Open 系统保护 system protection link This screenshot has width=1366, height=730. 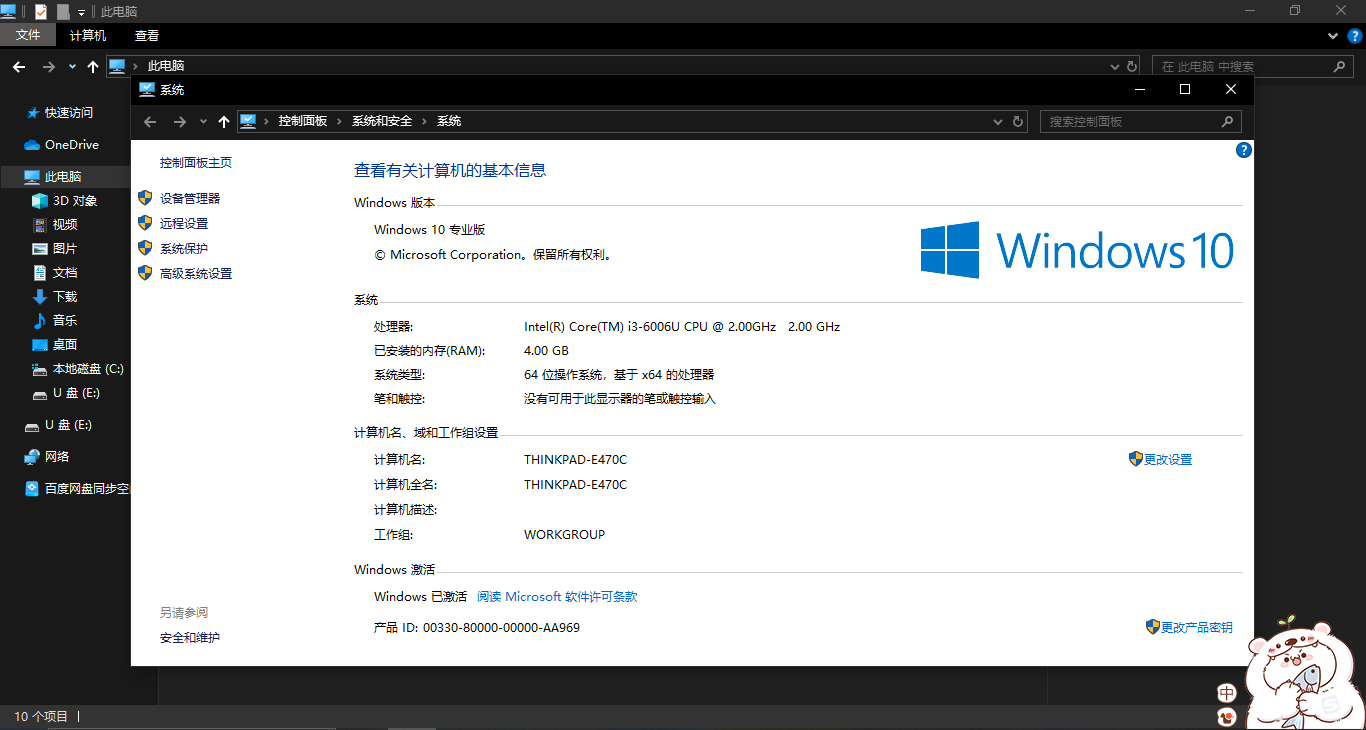[184, 249]
